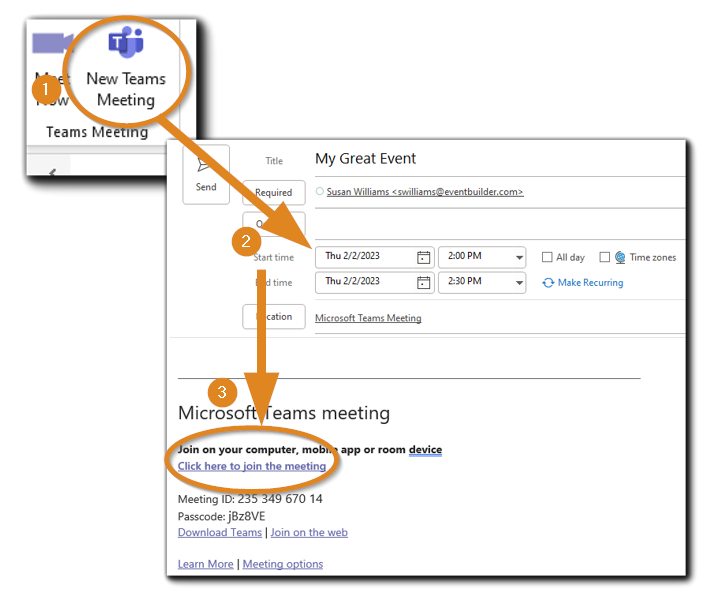This screenshot has width=715, height=606.
Task: Click the New Teams Meeting icon
Action: [126, 42]
